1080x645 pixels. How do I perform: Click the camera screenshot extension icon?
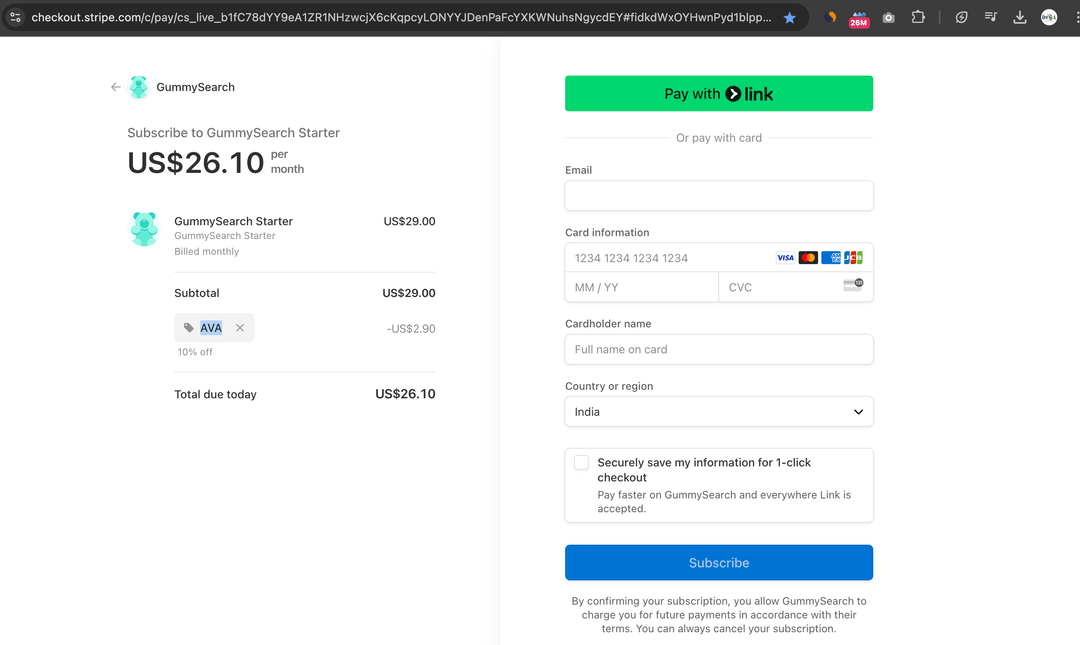888,17
